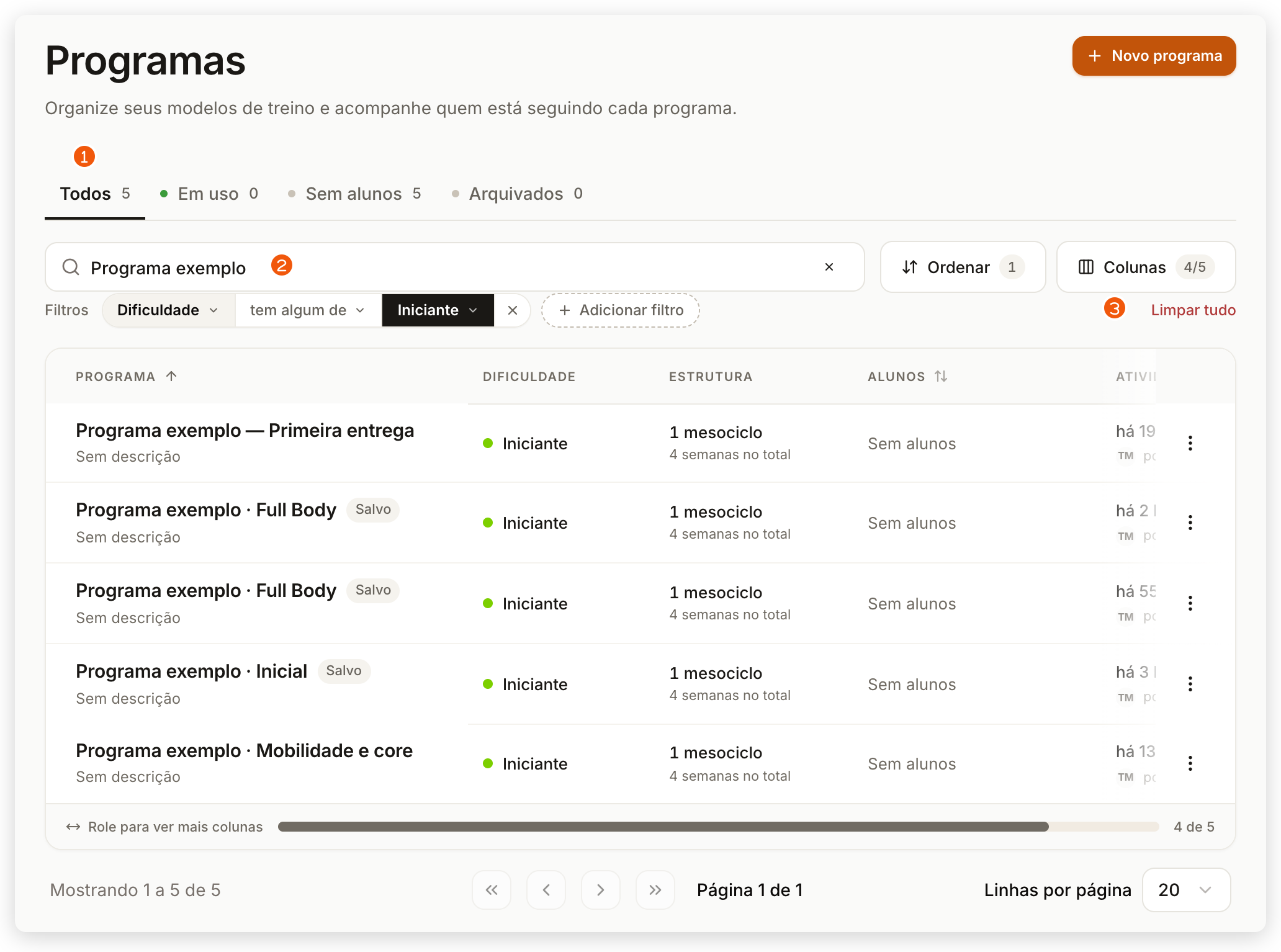Click Limpar tudo link

tap(1193, 310)
